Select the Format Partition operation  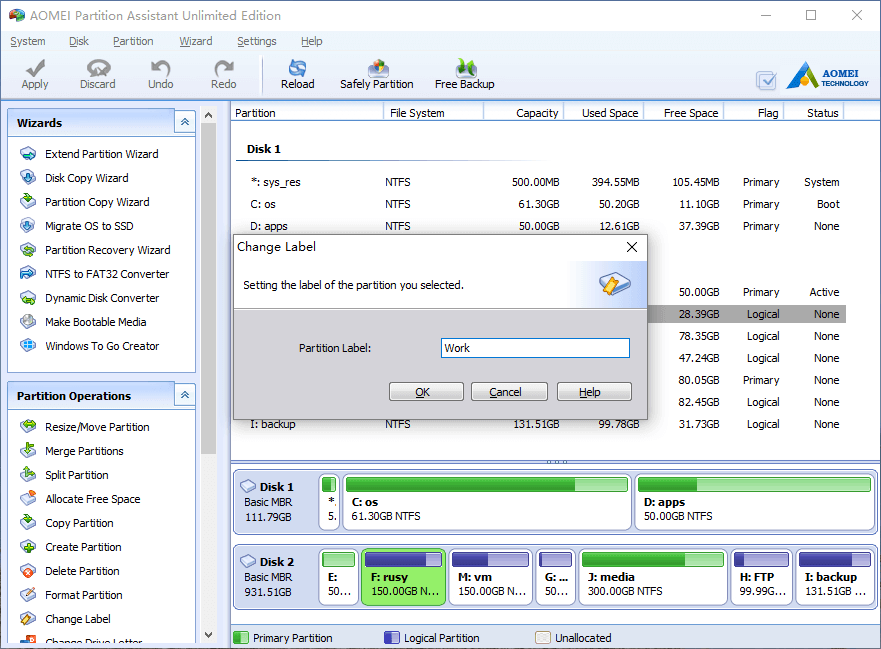coord(71,595)
